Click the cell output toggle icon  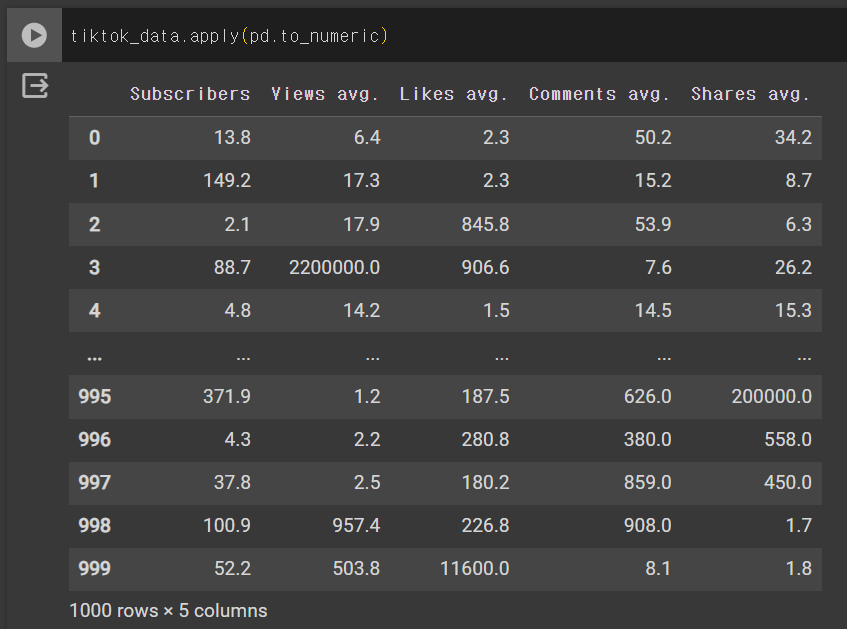tap(35, 85)
